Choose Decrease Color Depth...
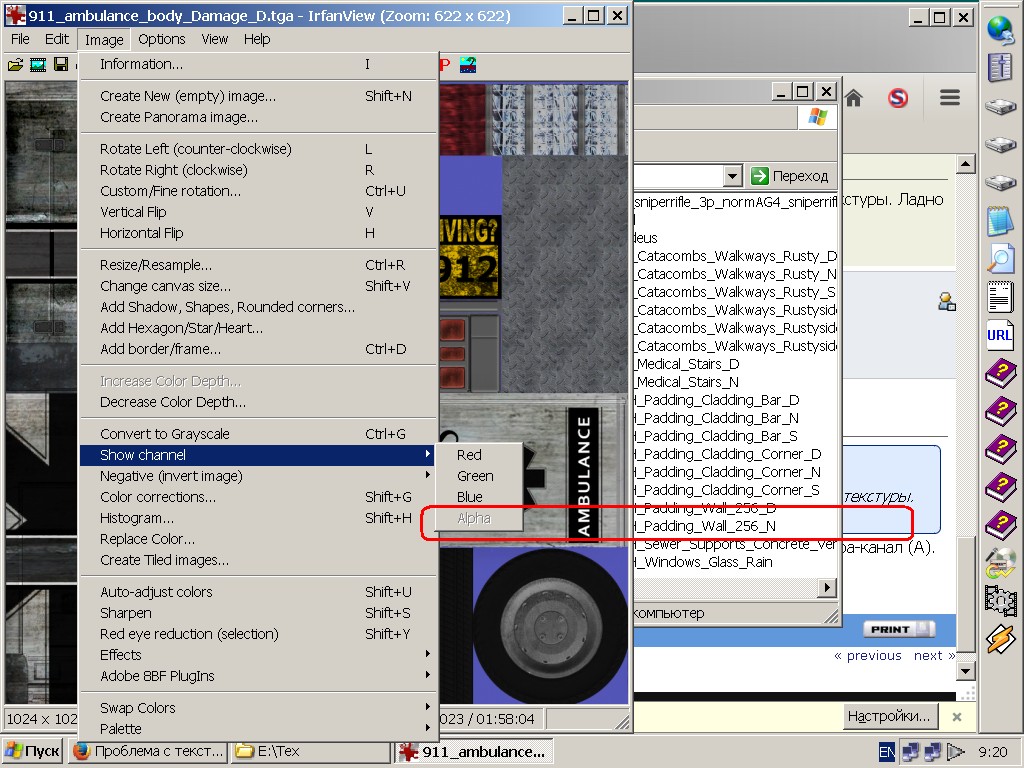 tap(259, 402)
